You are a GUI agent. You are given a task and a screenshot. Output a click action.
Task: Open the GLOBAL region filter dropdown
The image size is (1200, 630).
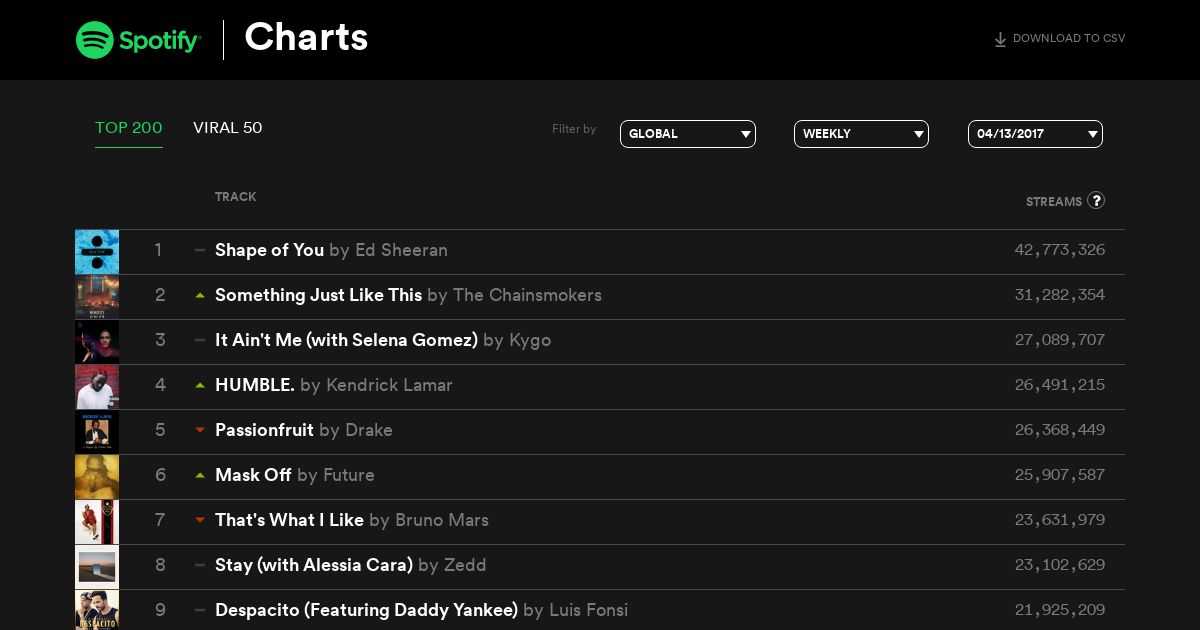(688, 134)
